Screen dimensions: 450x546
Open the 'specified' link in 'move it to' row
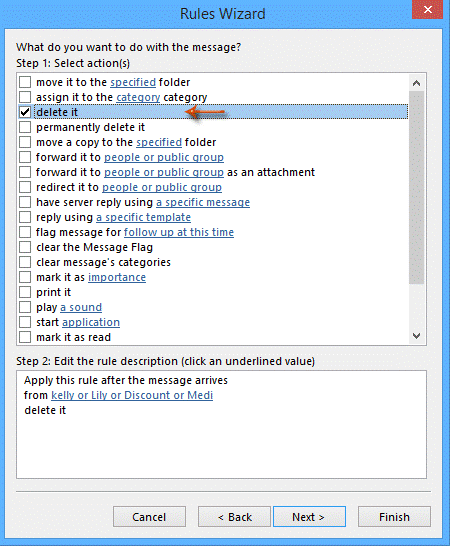[133, 83]
